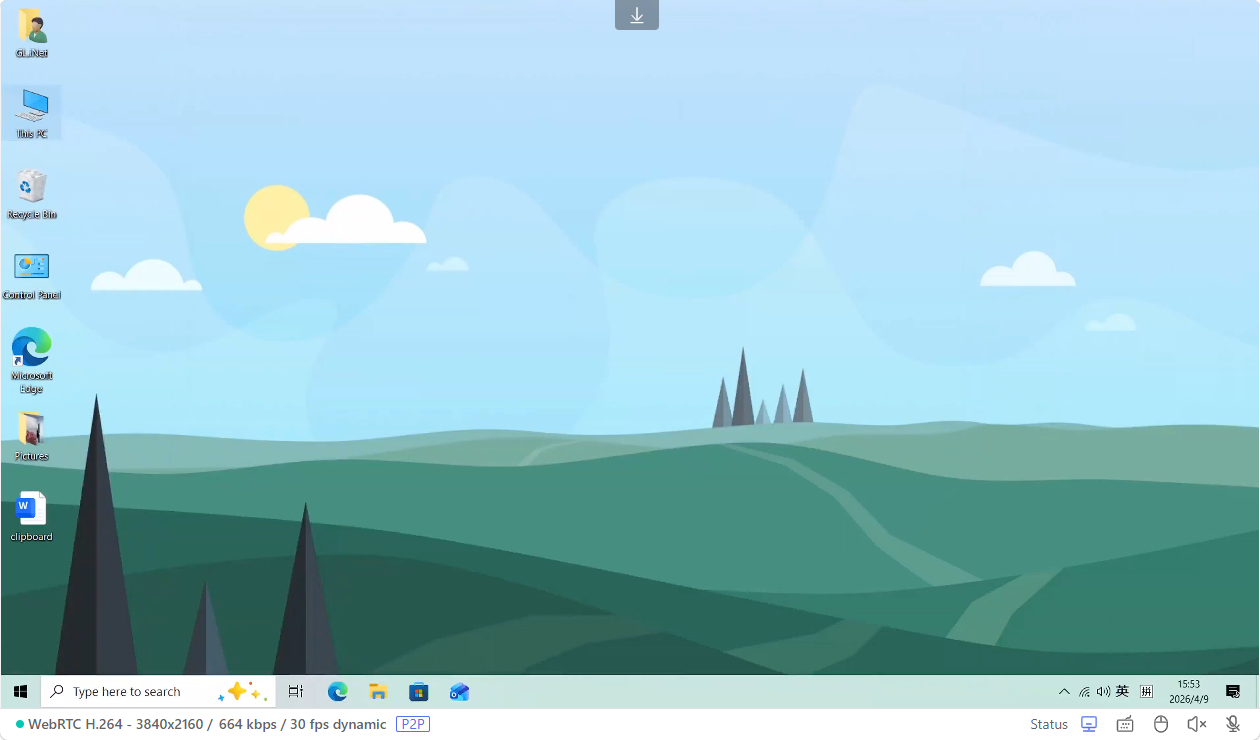Launch Microsoft Edge from the taskbar
1260x740 pixels.
(338, 692)
